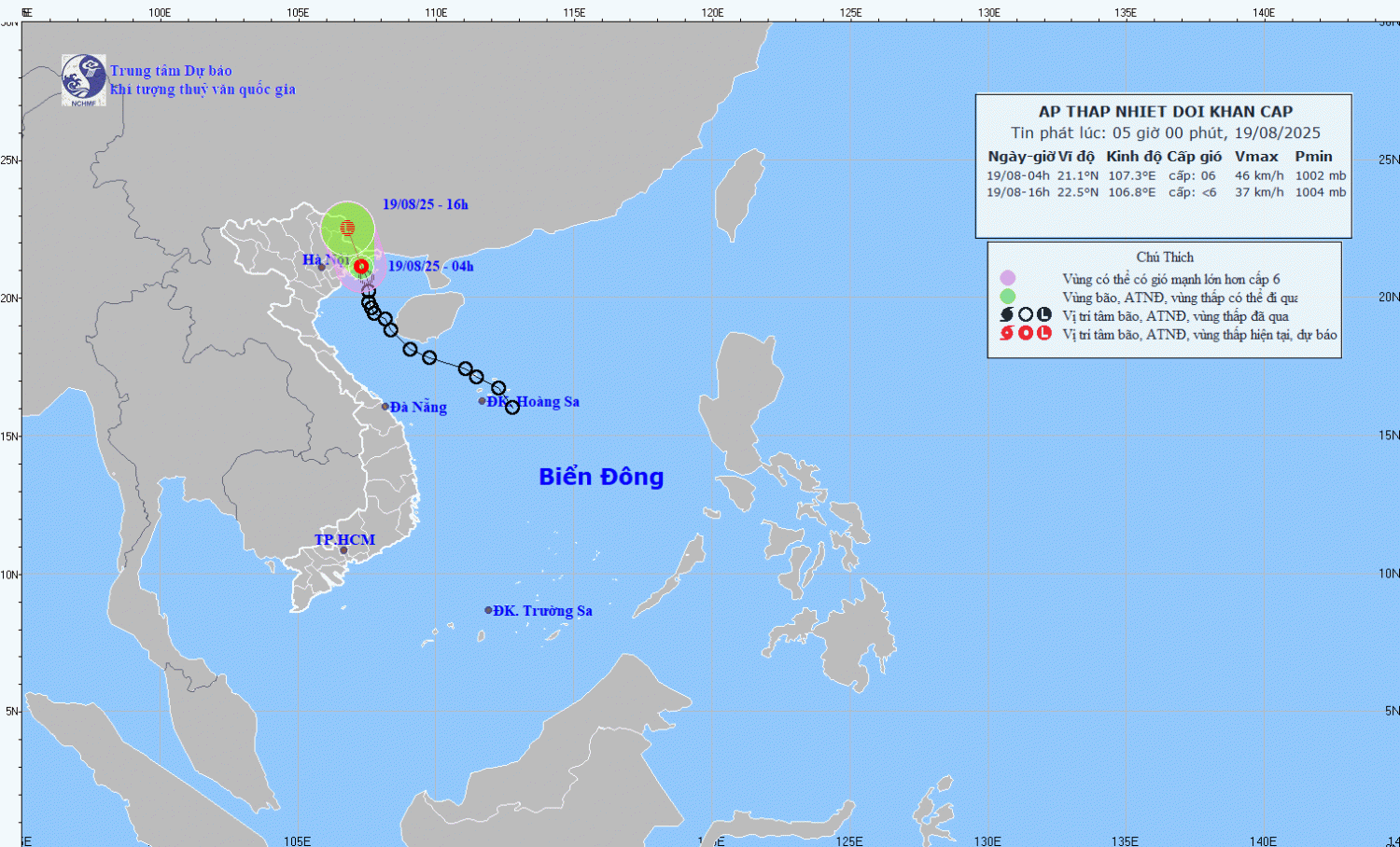Click the red current storm center marker
The height and width of the screenshot is (847, 1400).
tap(361, 267)
